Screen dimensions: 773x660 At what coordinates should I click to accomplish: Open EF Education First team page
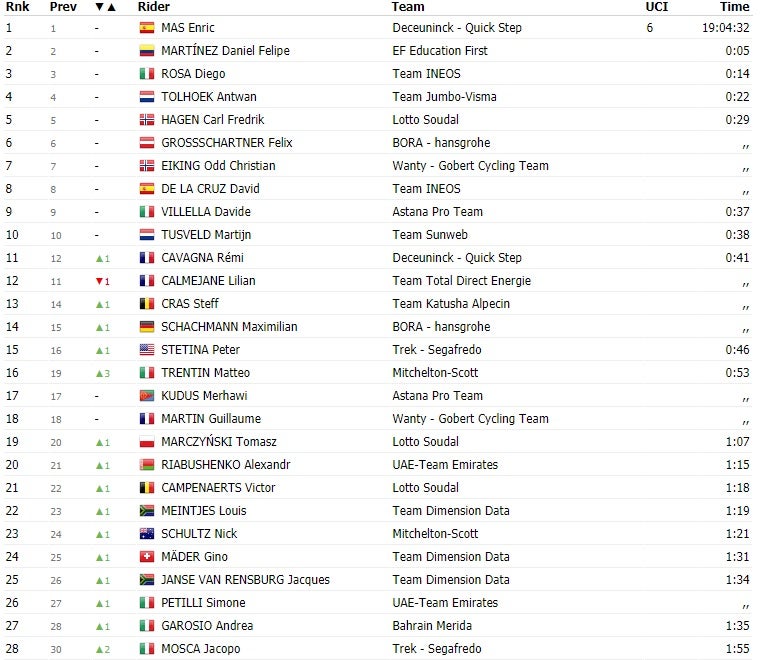[x=440, y=51]
